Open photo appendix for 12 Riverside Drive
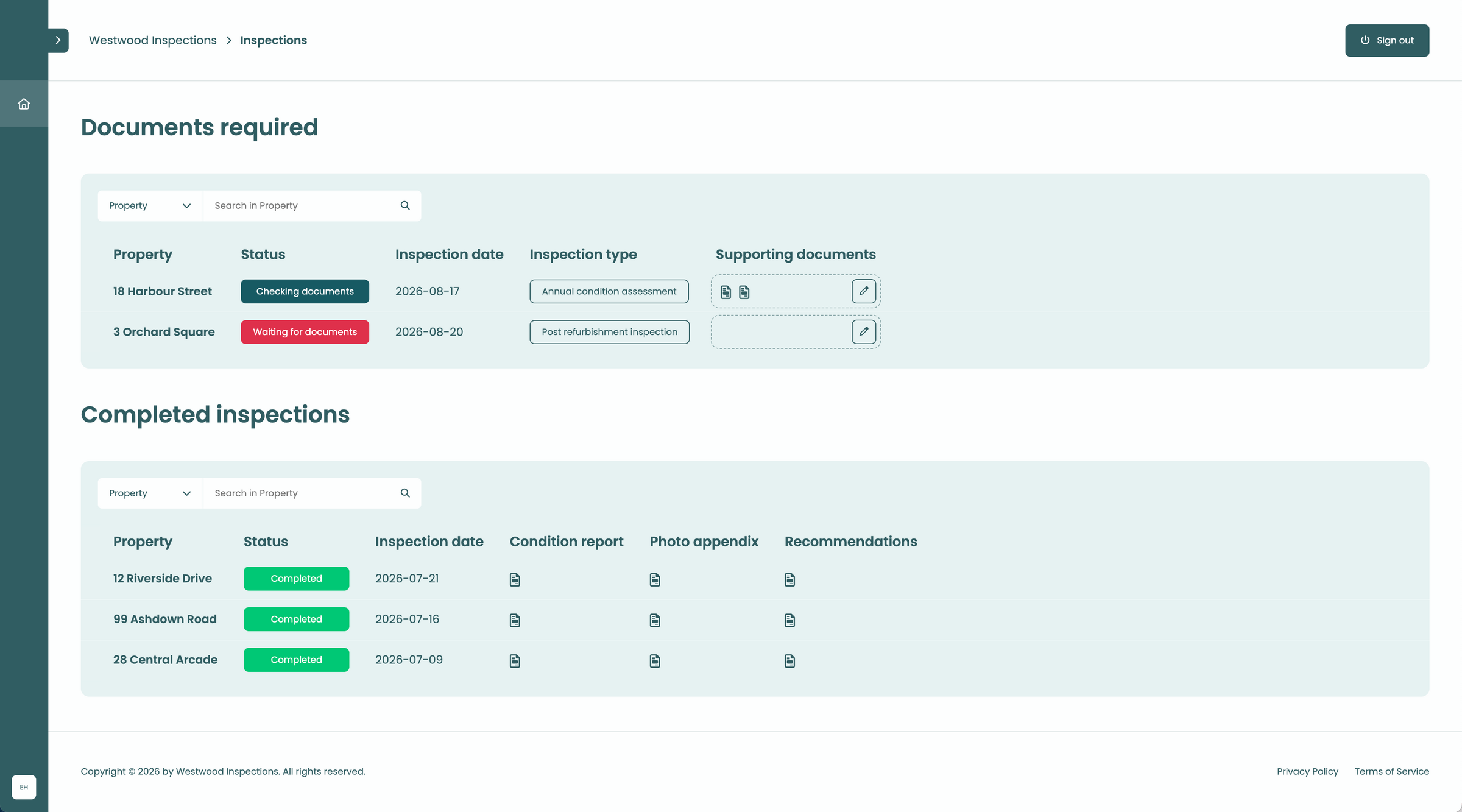The image size is (1462, 812). (x=655, y=579)
